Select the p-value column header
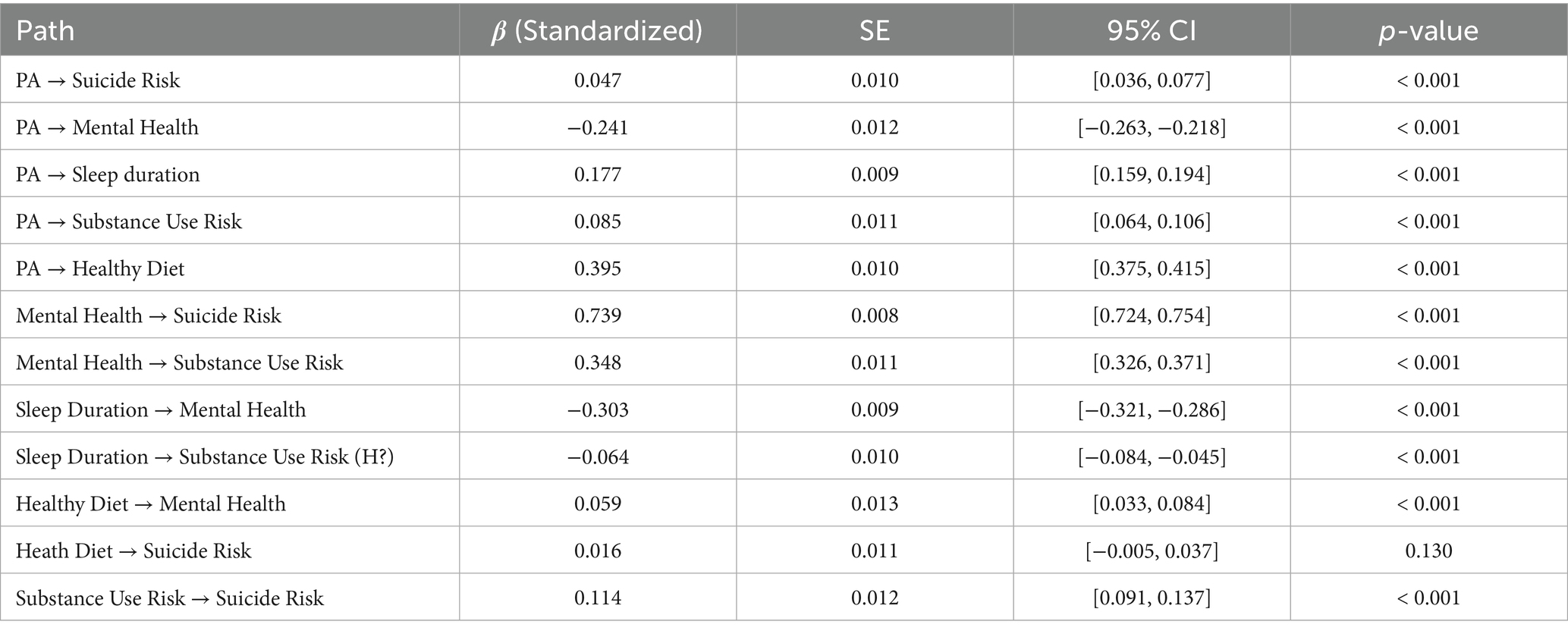This screenshot has height=634, width=1568. tap(1428, 30)
